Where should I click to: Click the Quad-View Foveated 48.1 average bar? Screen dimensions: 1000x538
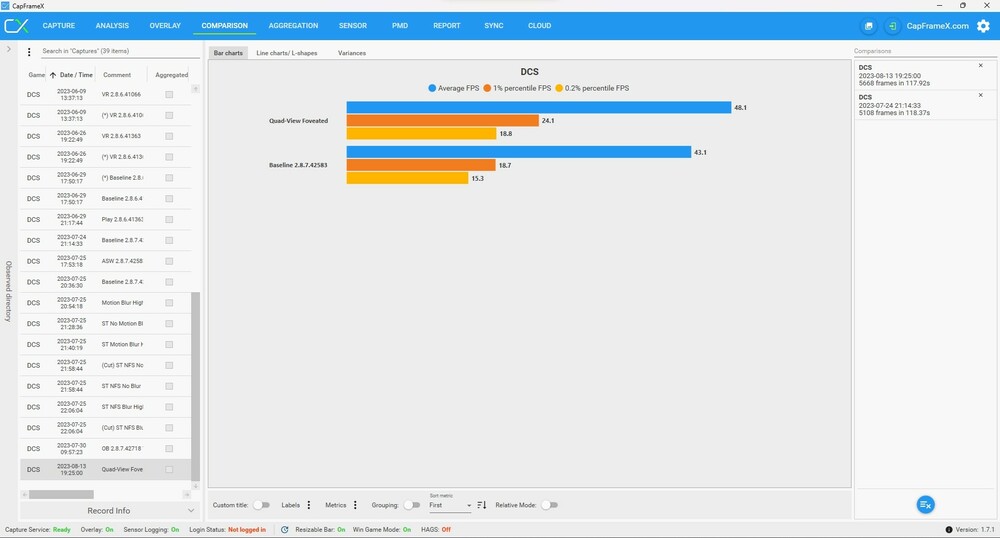click(x=539, y=108)
